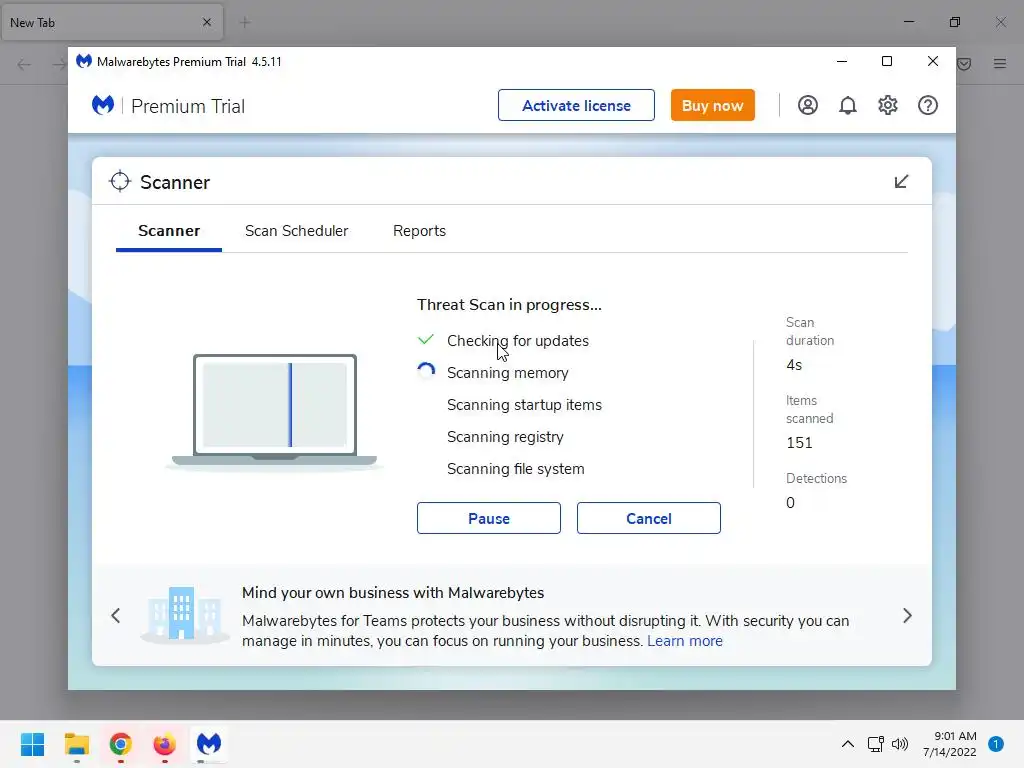The height and width of the screenshot is (768, 1024).
Task: Select the New Tab browser tab
Action: coord(112,23)
